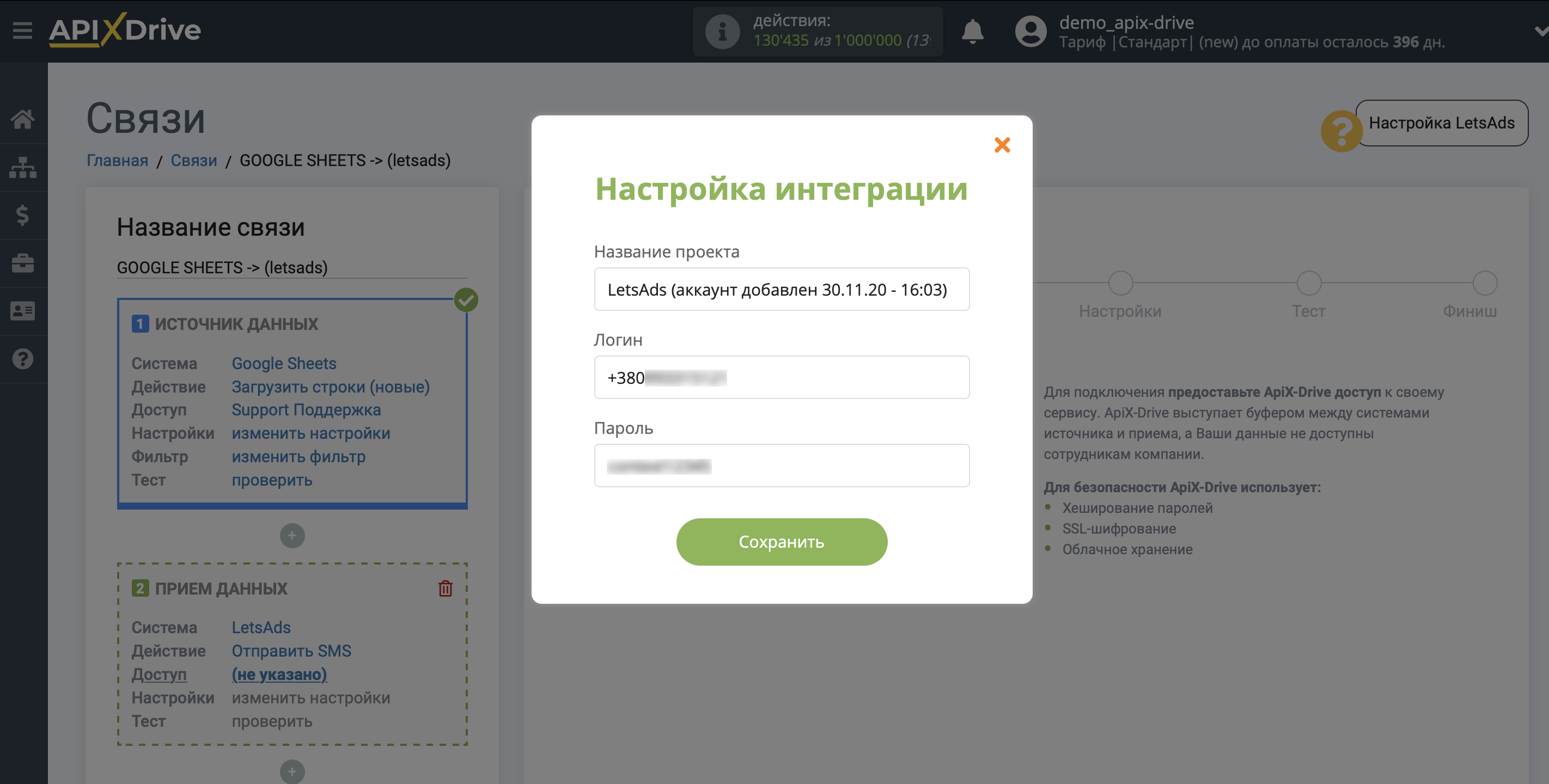Screen dimensions: 1549x784
Task: Go to Связи breadcrumb link
Action: 194,161
